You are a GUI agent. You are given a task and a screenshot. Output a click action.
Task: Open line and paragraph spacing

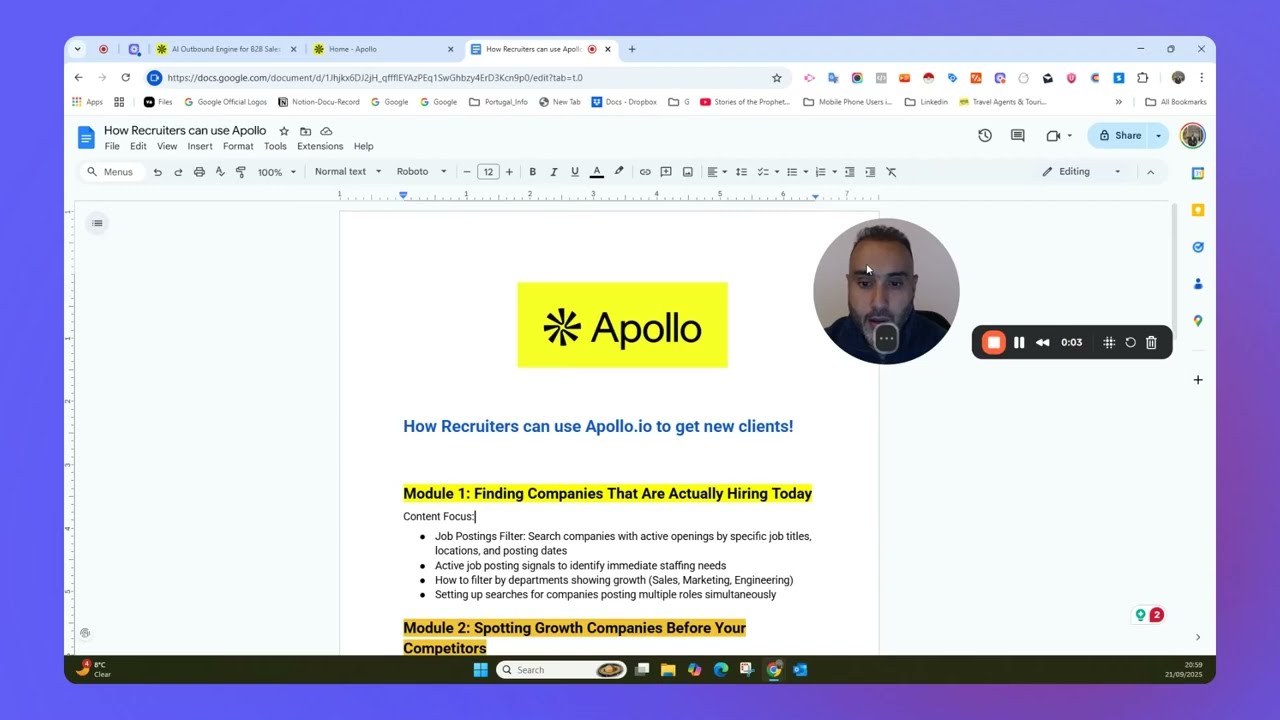741,172
